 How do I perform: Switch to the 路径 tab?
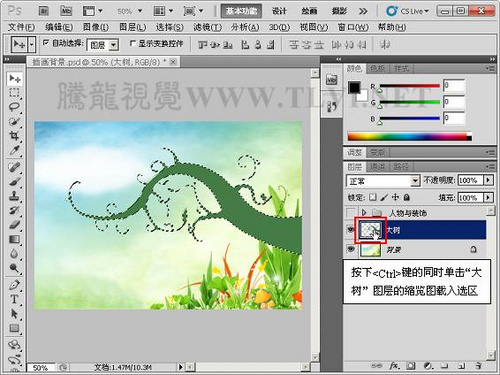(x=401, y=166)
